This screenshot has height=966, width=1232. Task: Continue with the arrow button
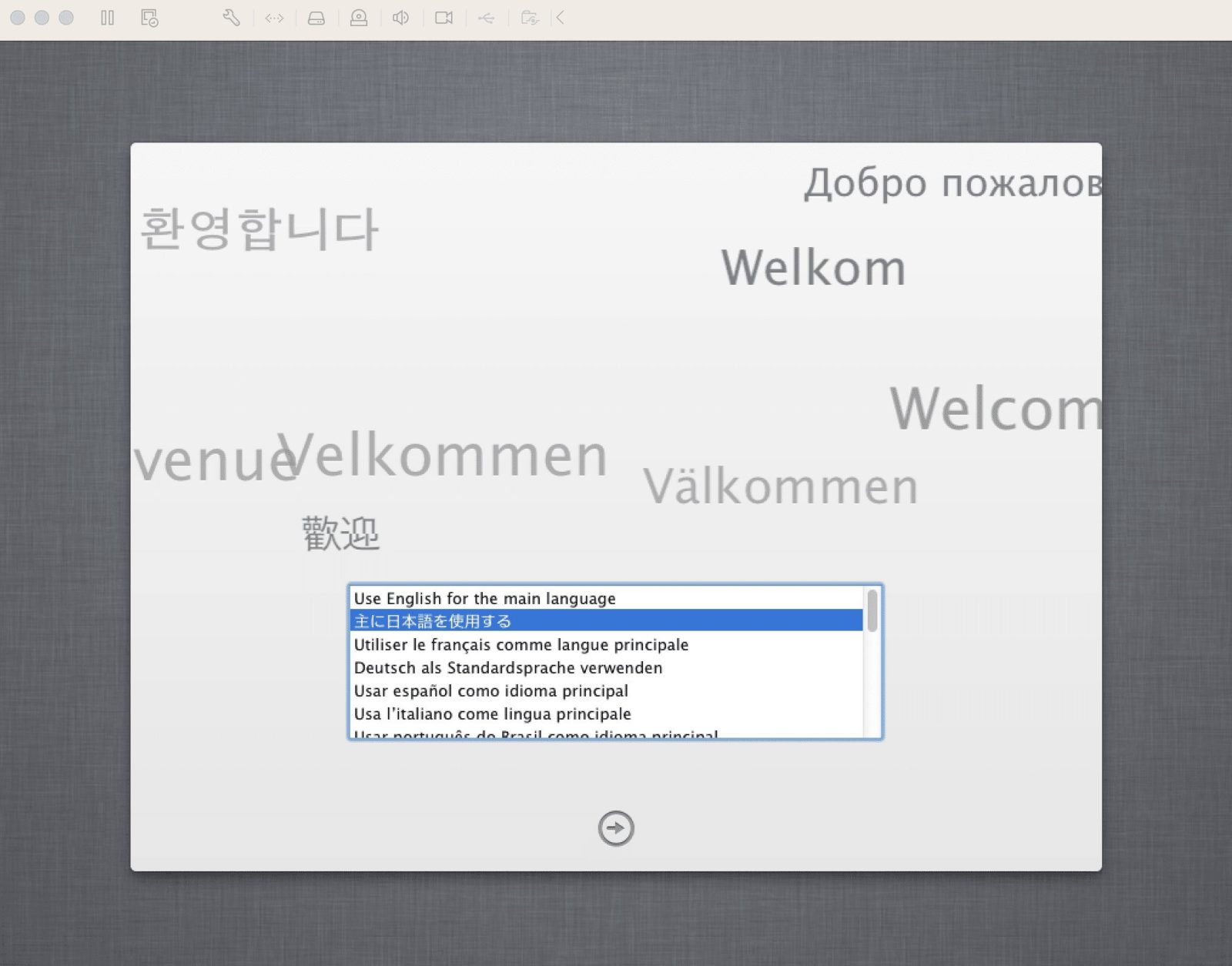coord(616,828)
